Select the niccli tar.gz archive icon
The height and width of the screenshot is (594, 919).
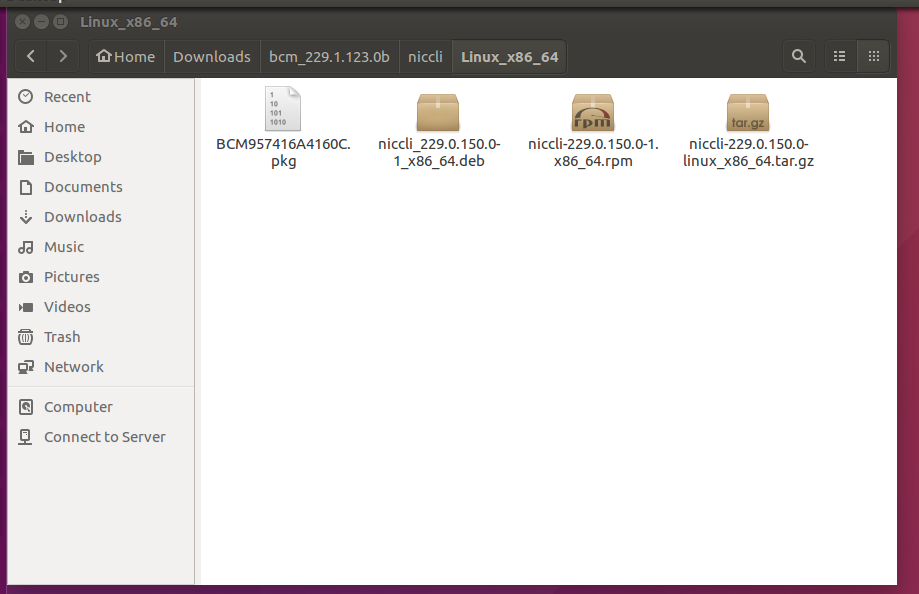point(747,112)
